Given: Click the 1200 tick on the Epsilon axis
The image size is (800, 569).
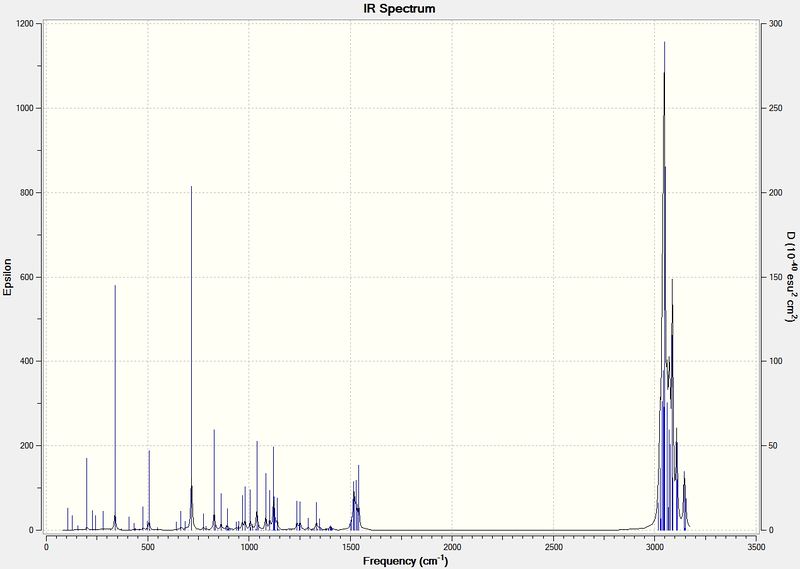Looking at the screenshot, I should (25, 24).
